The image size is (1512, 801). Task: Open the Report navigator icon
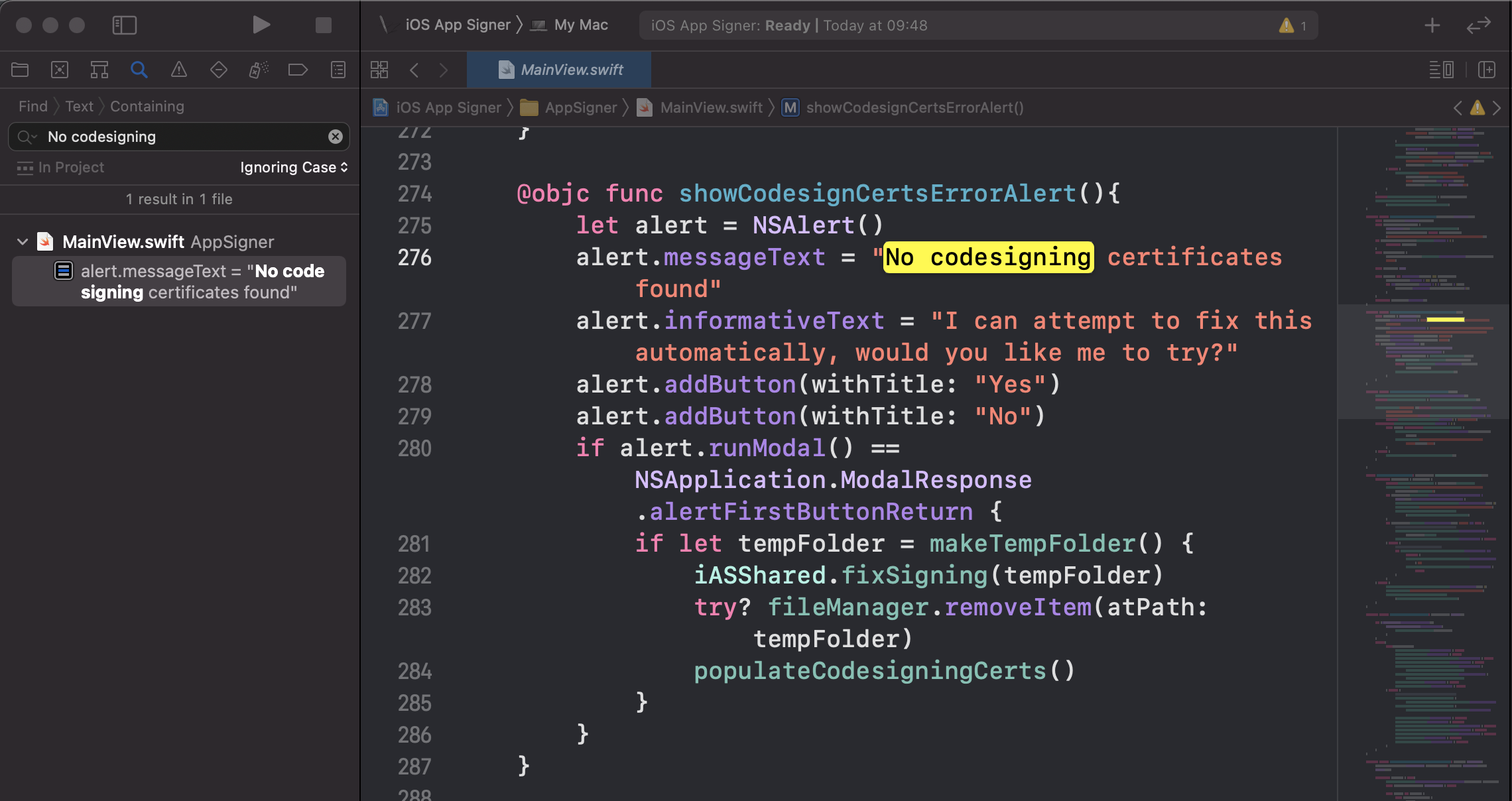pyautogui.click(x=338, y=70)
